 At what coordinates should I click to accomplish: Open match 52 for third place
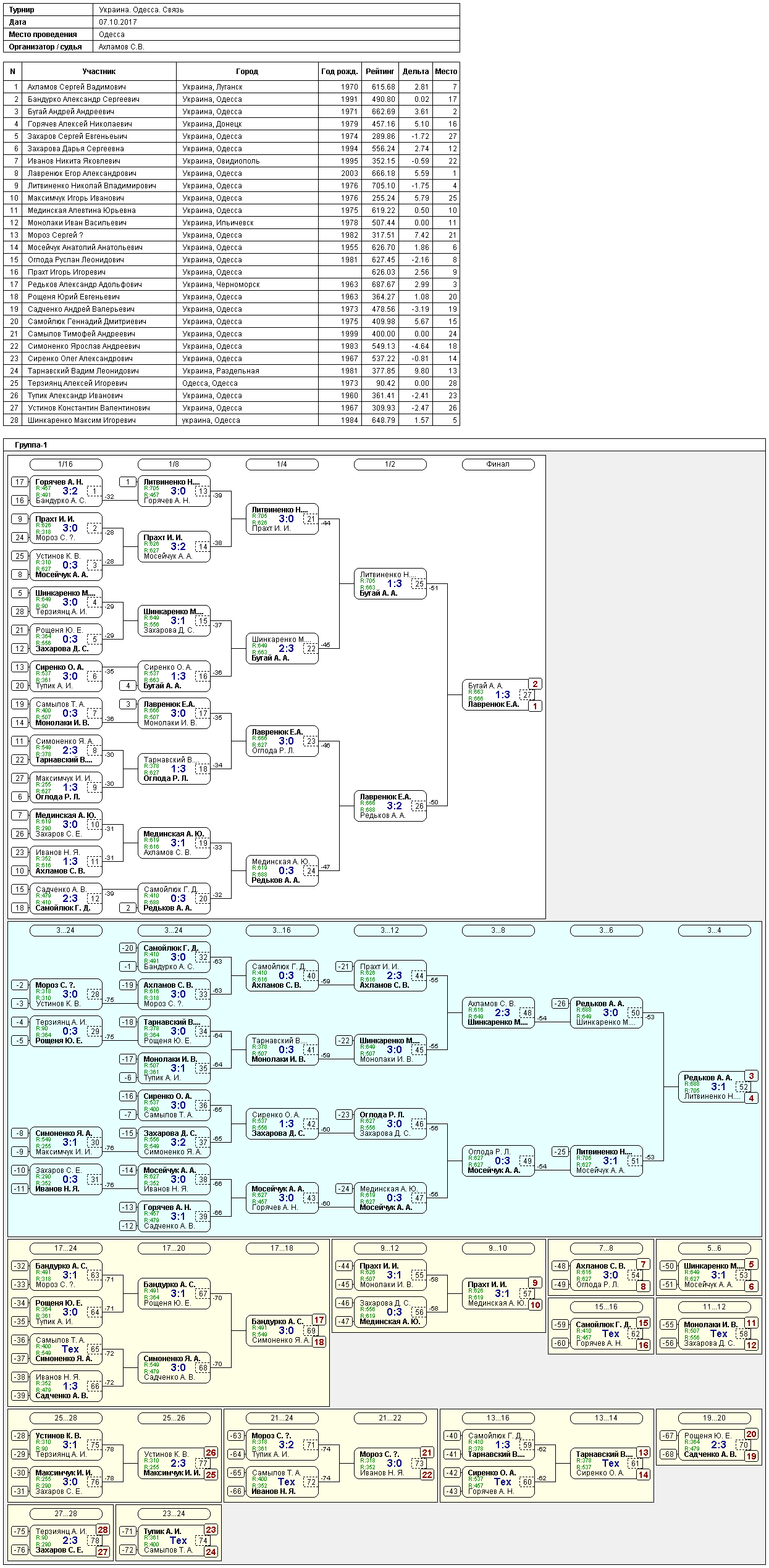pos(743,1086)
